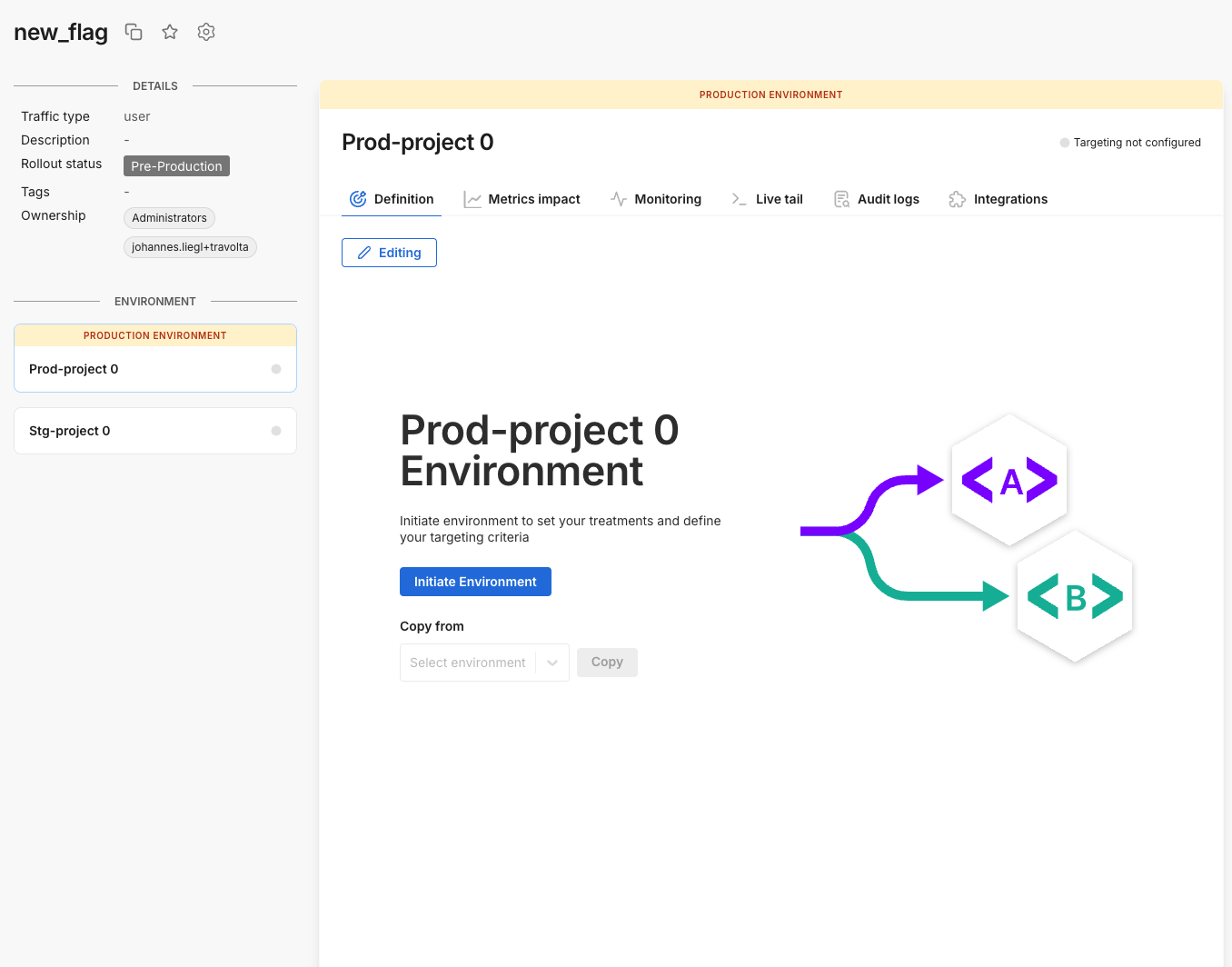Open the Select environment dropdown
Image resolution: width=1232 pixels, height=967 pixels.
click(x=468, y=663)
